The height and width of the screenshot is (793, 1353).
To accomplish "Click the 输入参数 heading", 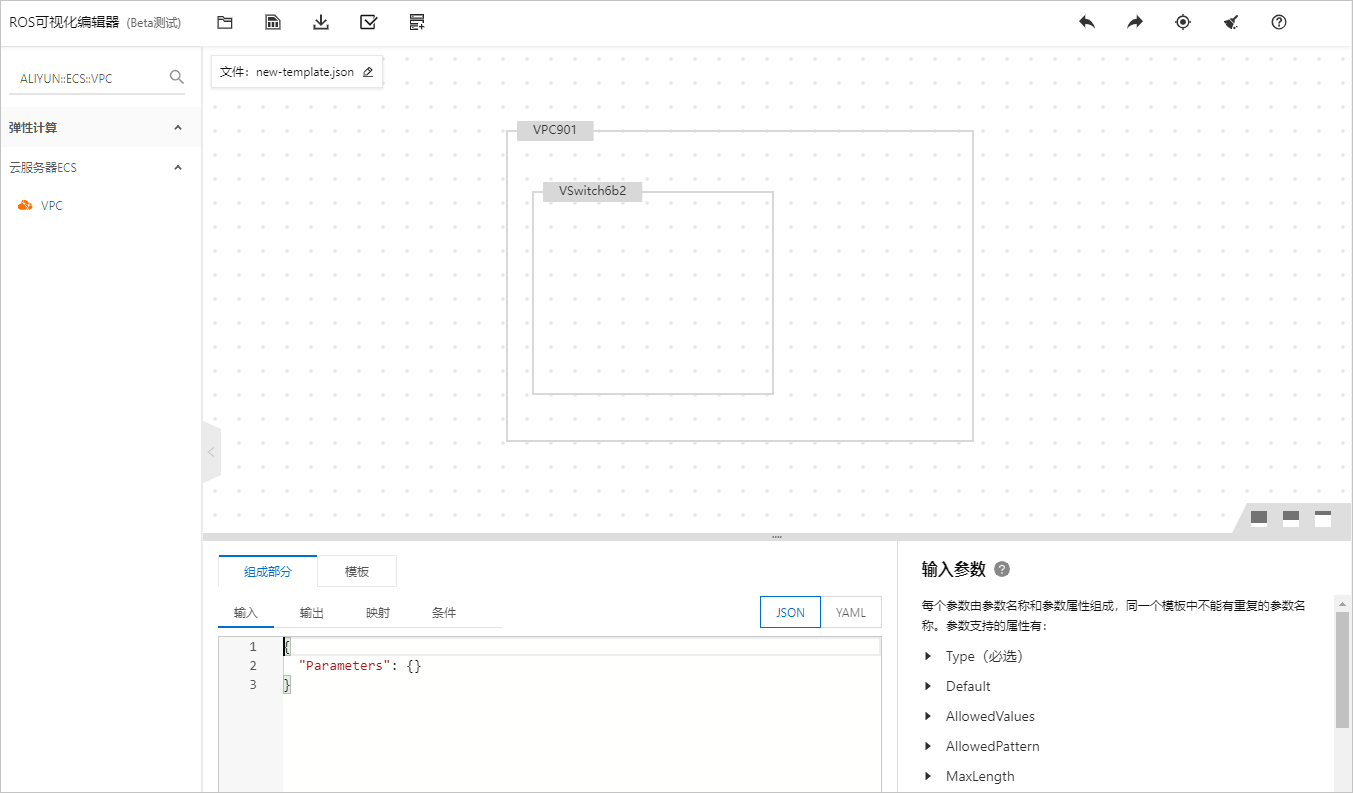I will [x=954, y=569].
